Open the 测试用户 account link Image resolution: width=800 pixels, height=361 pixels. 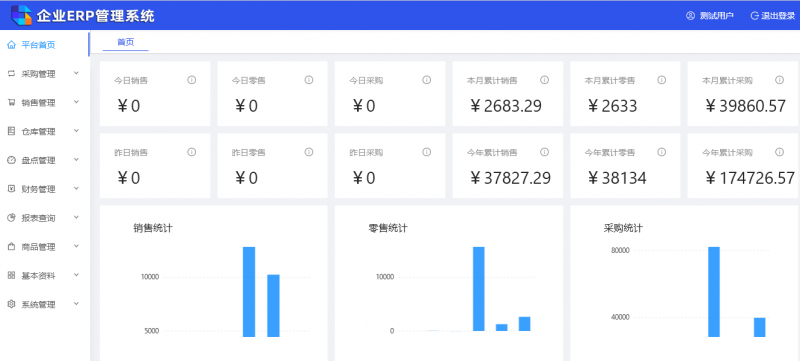coord(710,16)
